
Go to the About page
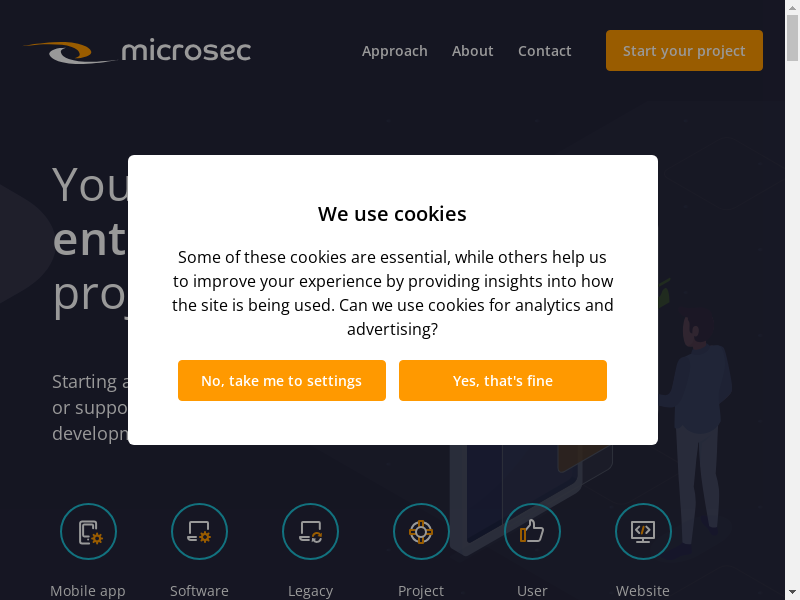tap(472, 51)
